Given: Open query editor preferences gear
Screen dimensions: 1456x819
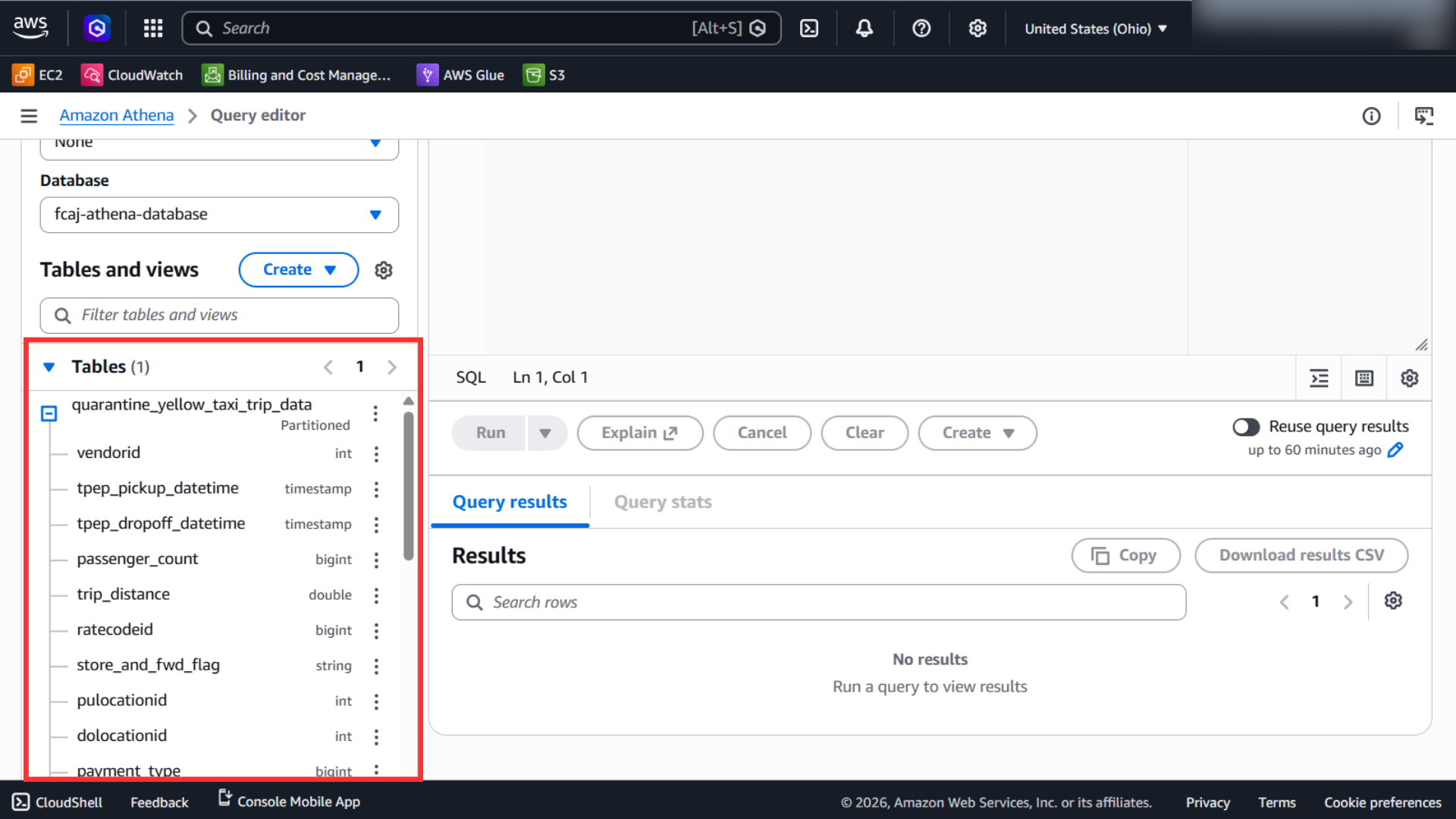Looking at the screenshot, I should tap(1409, 378).
